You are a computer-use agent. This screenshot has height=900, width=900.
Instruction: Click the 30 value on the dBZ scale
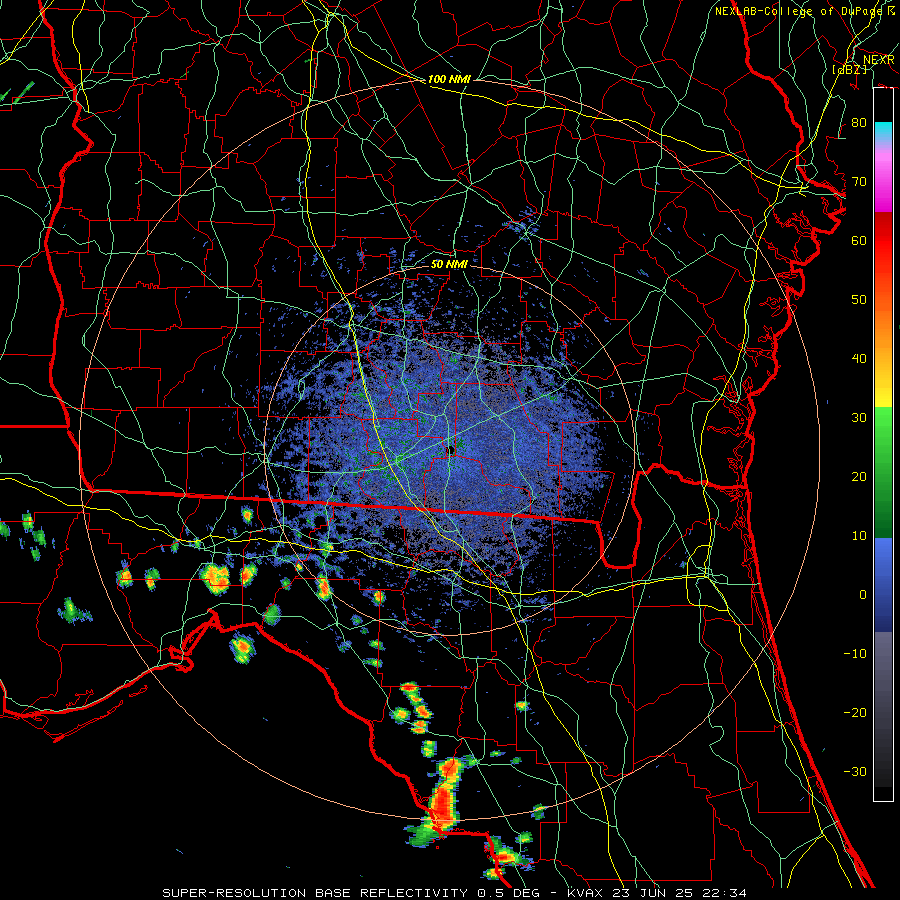tap(859, 418)
